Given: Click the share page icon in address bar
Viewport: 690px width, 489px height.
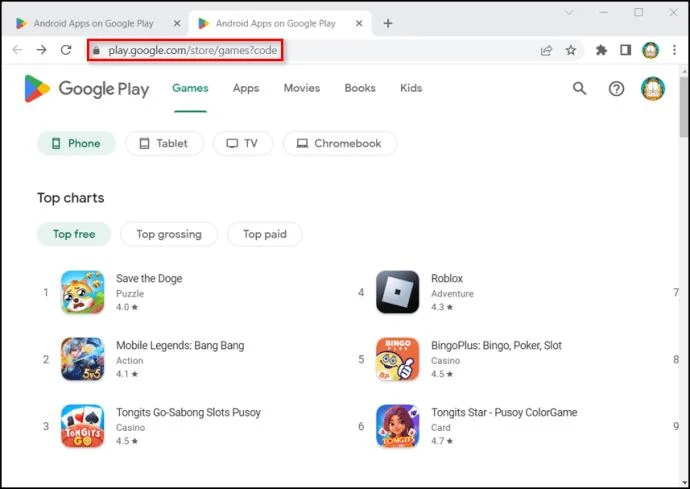Looking at the screenshot, I should 546,51.
